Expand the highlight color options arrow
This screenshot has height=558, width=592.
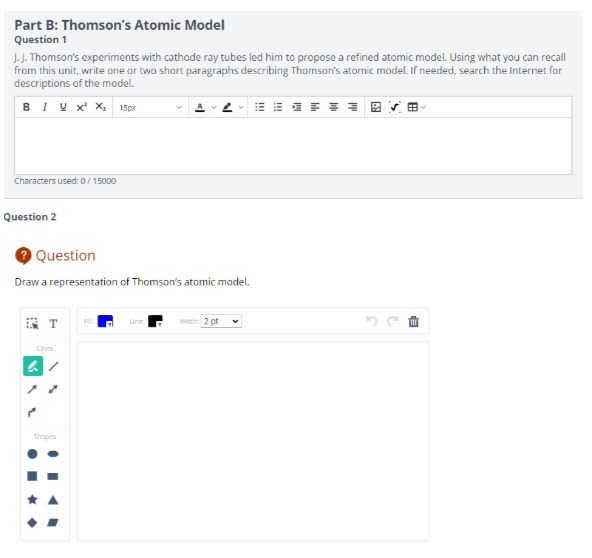(241, 108)
